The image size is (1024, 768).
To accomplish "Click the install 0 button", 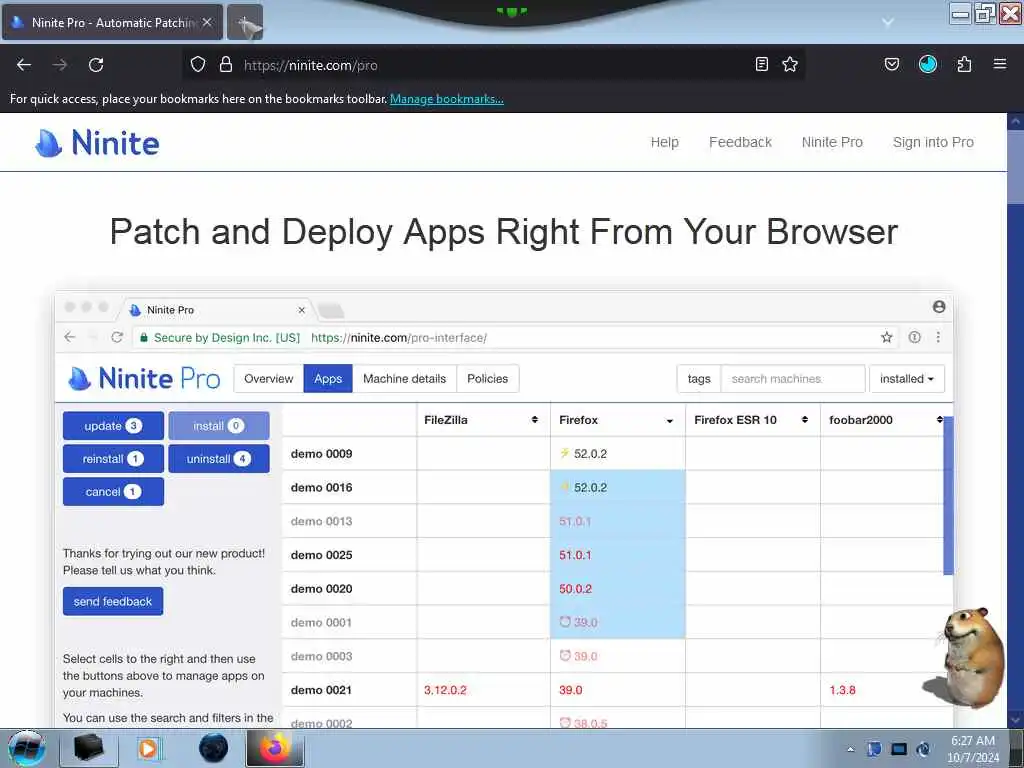I will (x=219, y=426).
